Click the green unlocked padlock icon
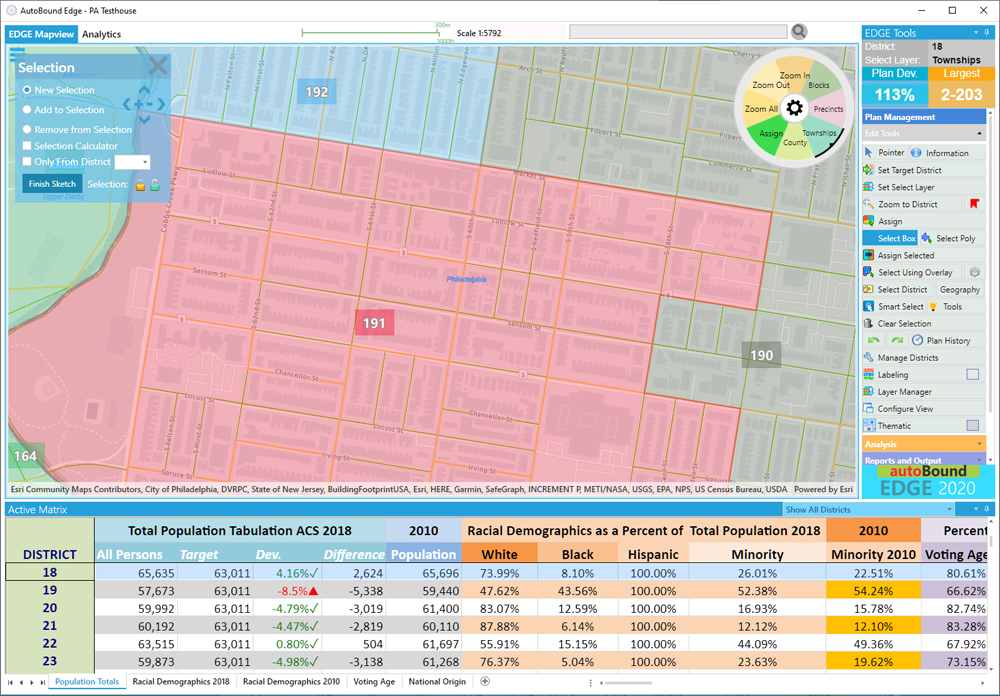This screenshot has height=696, width=1000. tap(155, 185)
